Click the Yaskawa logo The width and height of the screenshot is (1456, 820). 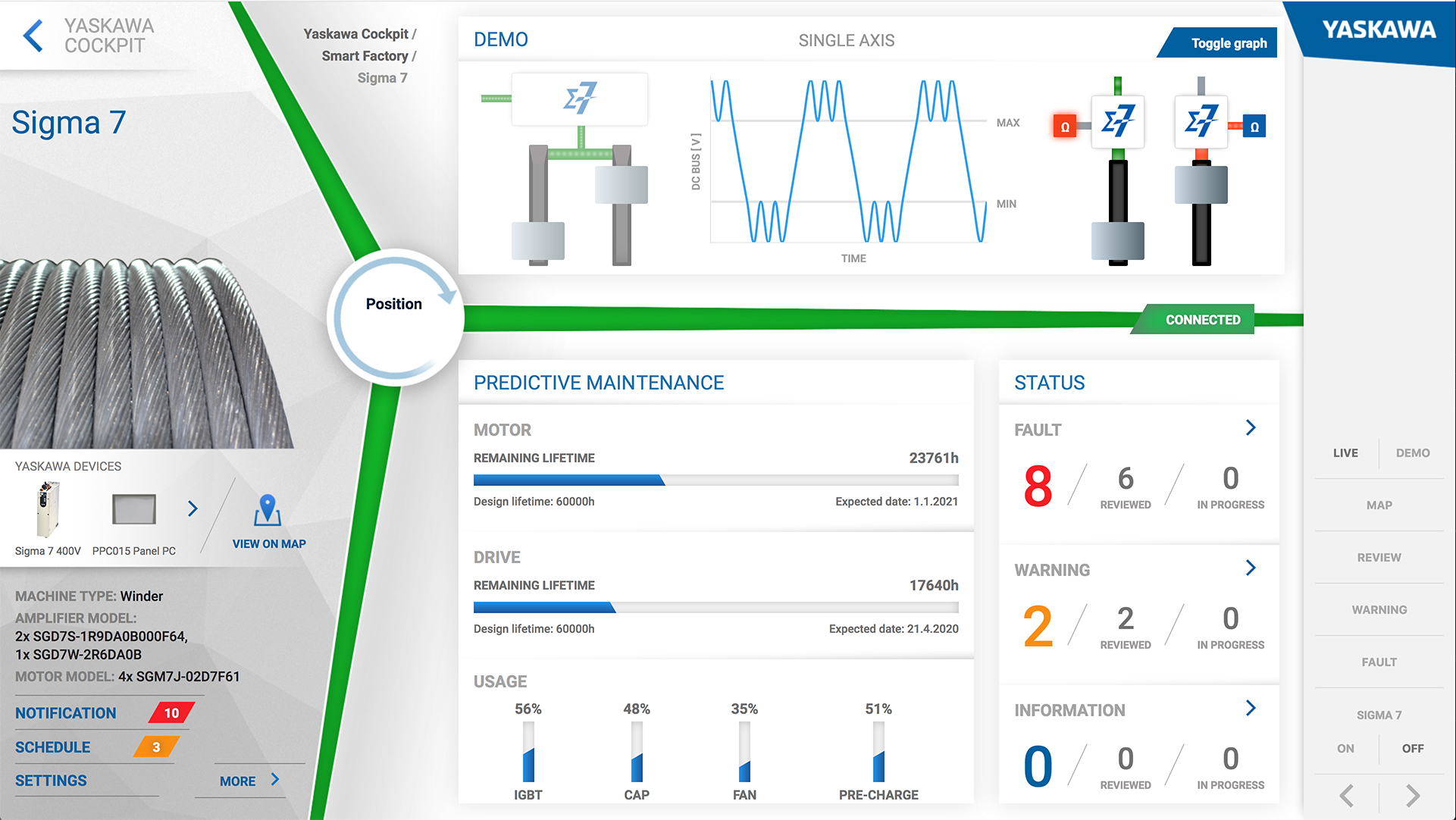(1379, 30)
